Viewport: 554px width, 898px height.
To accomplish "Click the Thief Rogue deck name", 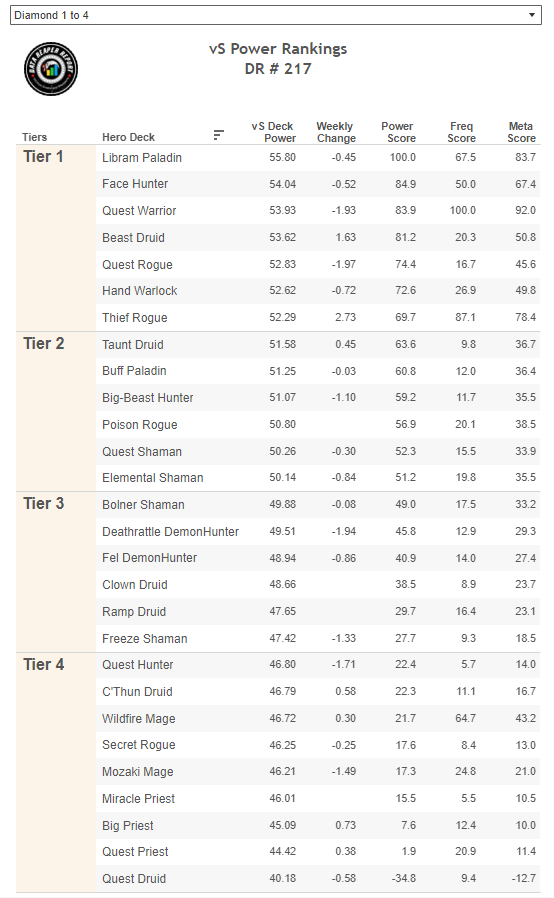I will point(135,318).
